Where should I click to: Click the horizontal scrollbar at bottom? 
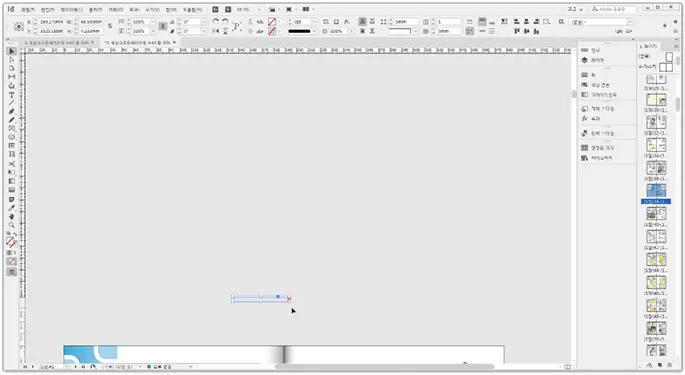pyautogui.click(x=384, y=367)
